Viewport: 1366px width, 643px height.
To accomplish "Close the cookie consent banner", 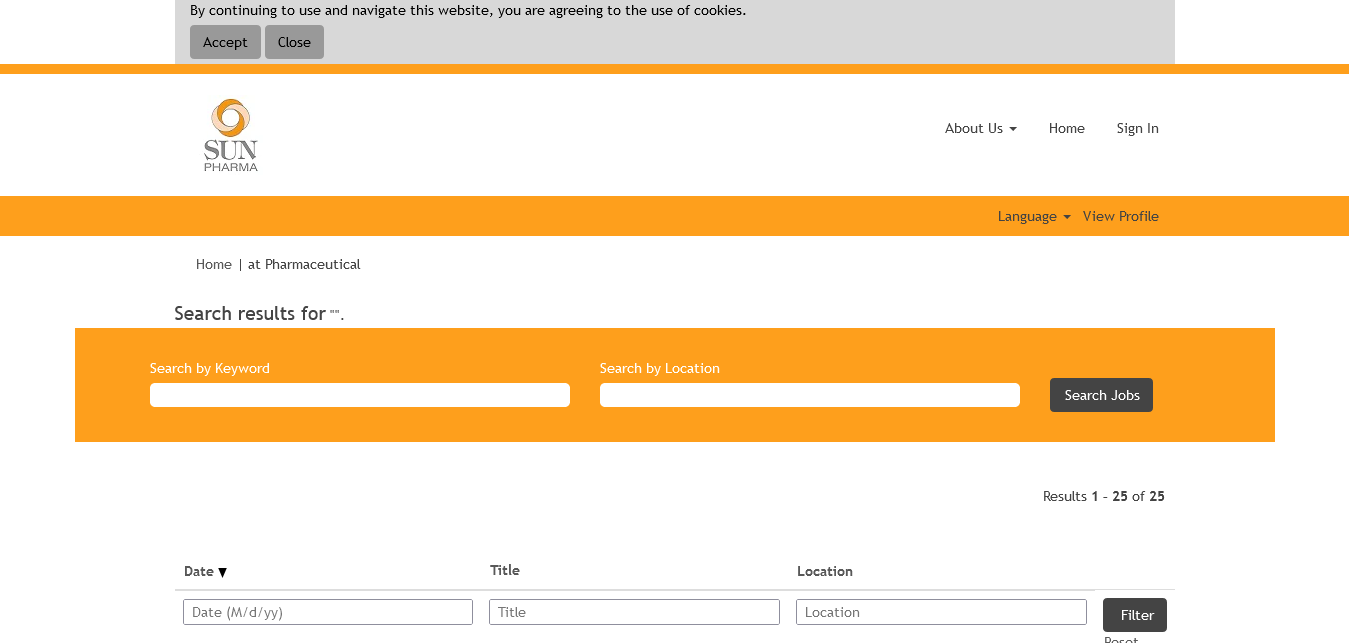I will tap(294, 42).
